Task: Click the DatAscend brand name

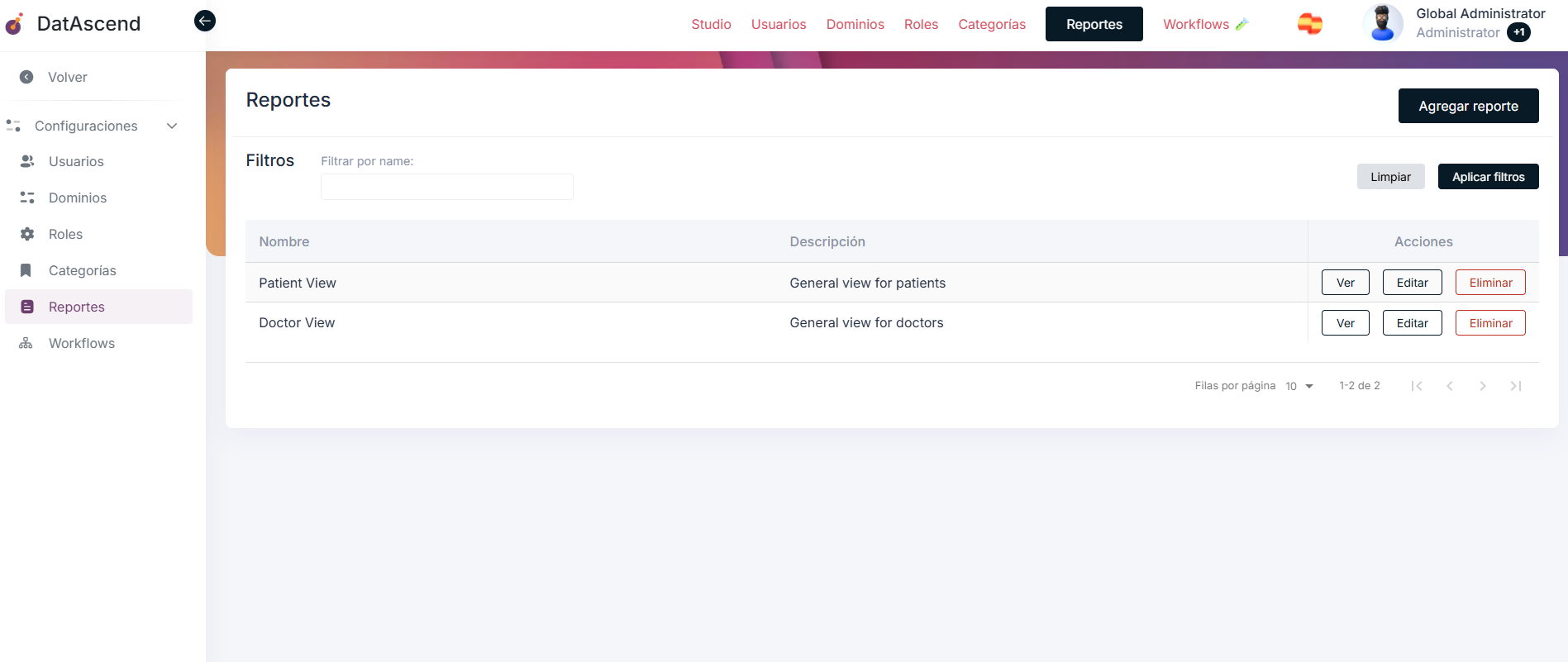Action: tap(89, 24)
